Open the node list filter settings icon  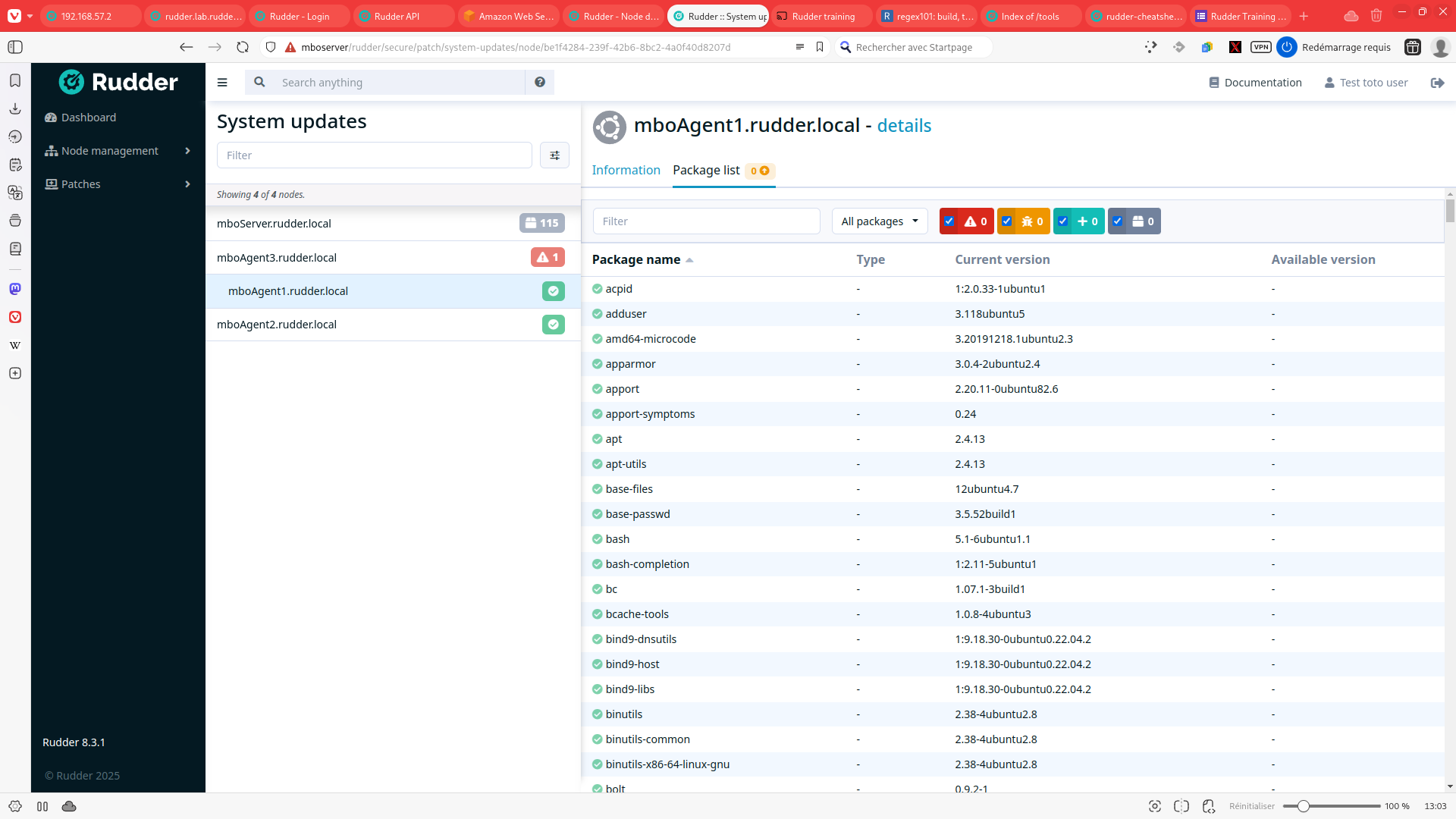(x=554, y=155)
